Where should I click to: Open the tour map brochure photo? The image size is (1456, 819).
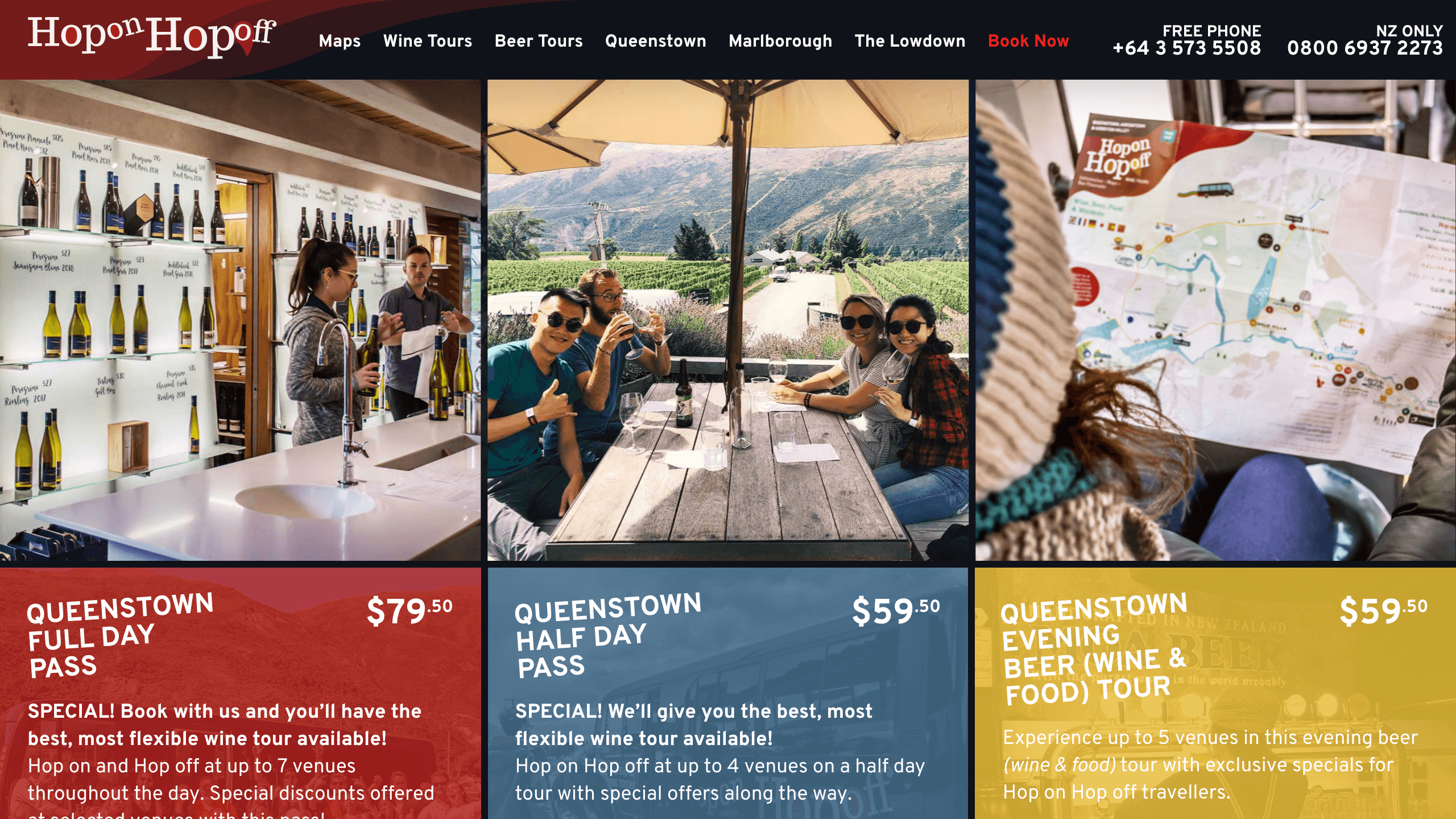pyautogui.click(x=1215, y=320)
